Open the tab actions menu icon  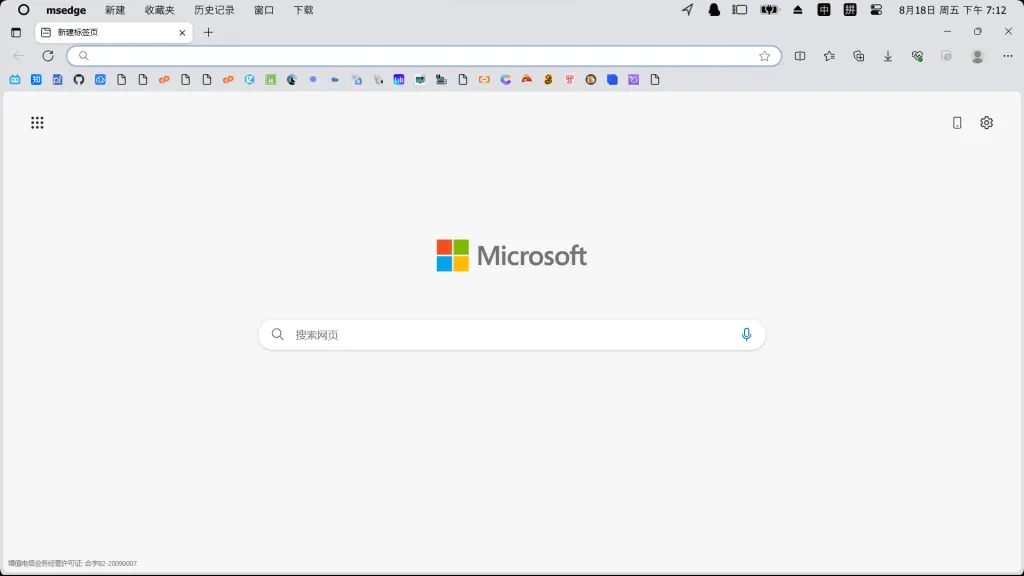click(x=16, y=32)
